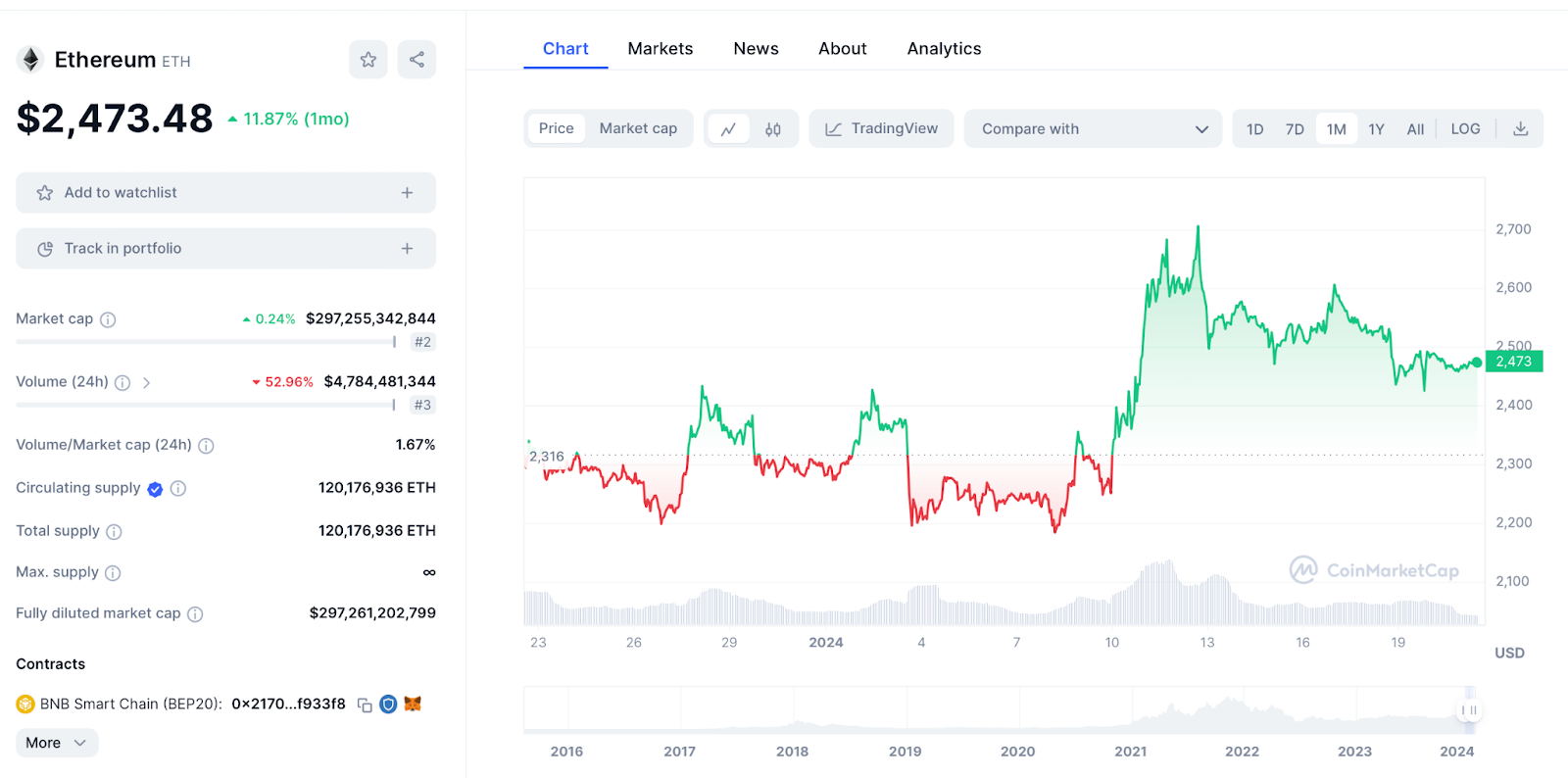Click the green price peak near date 13
Screen dimensions: 1568x778
pos(1198,227)
